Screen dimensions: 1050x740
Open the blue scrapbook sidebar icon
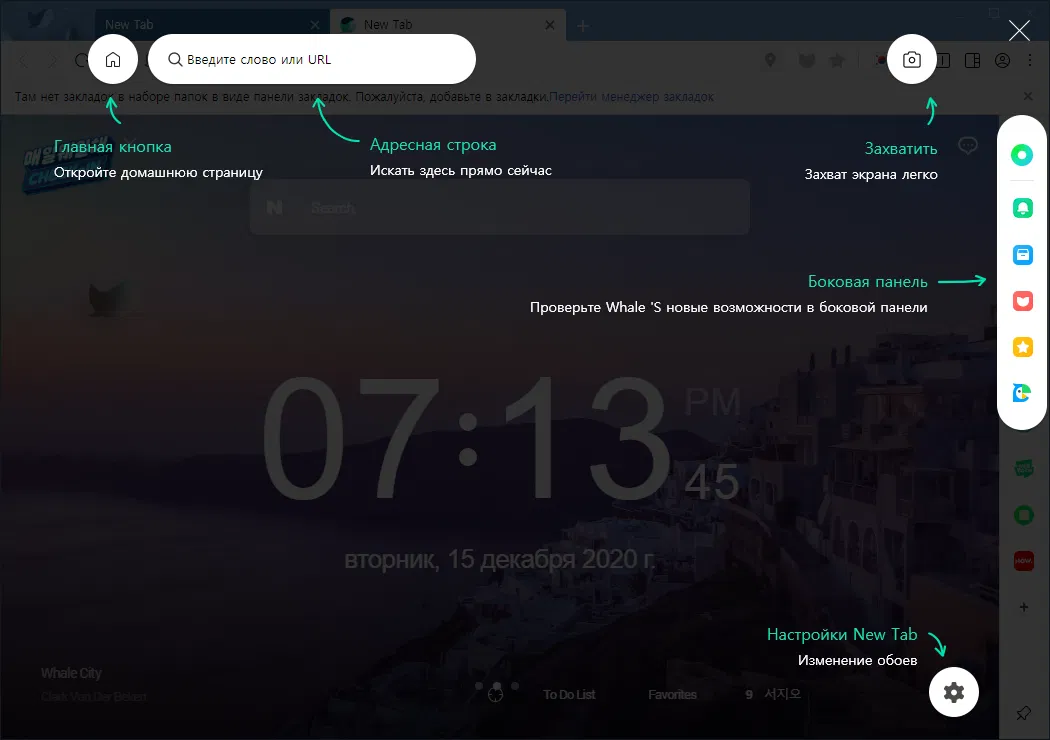coord(1023,254)
